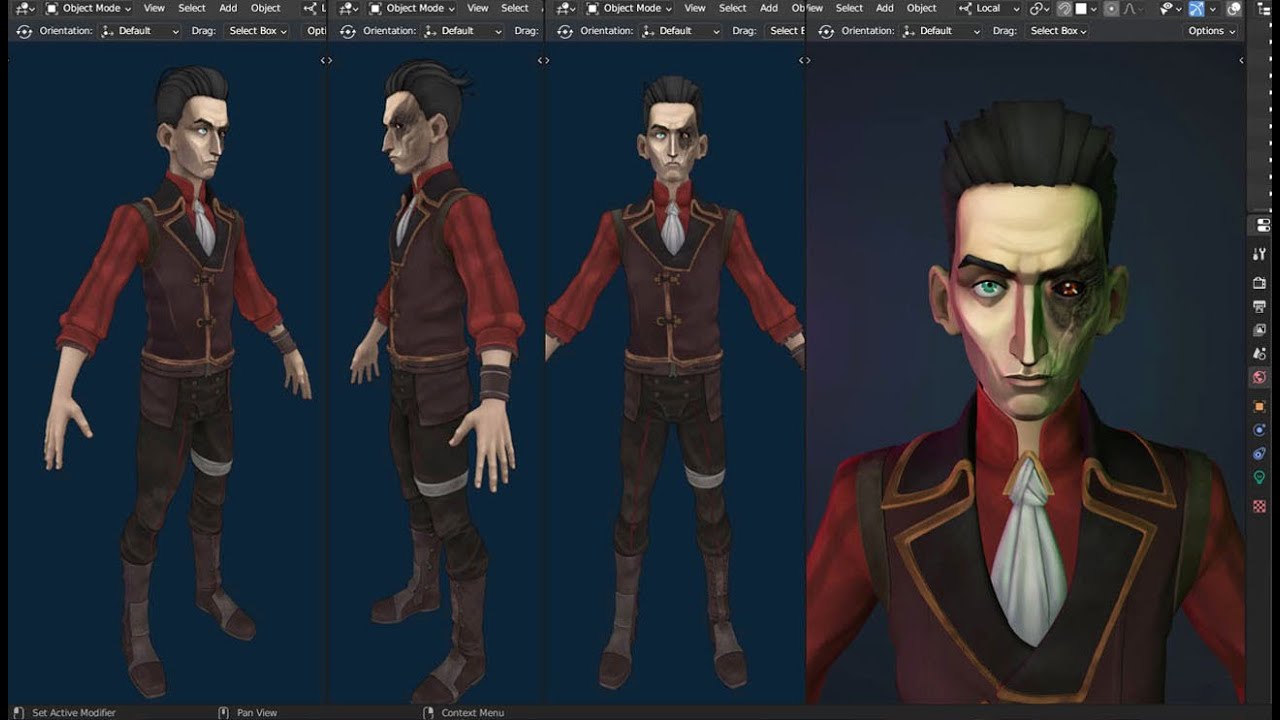1280x720 pixels.
Task: Click orientation gizmo icon in first viewport
Action: [x=24, y=31]
